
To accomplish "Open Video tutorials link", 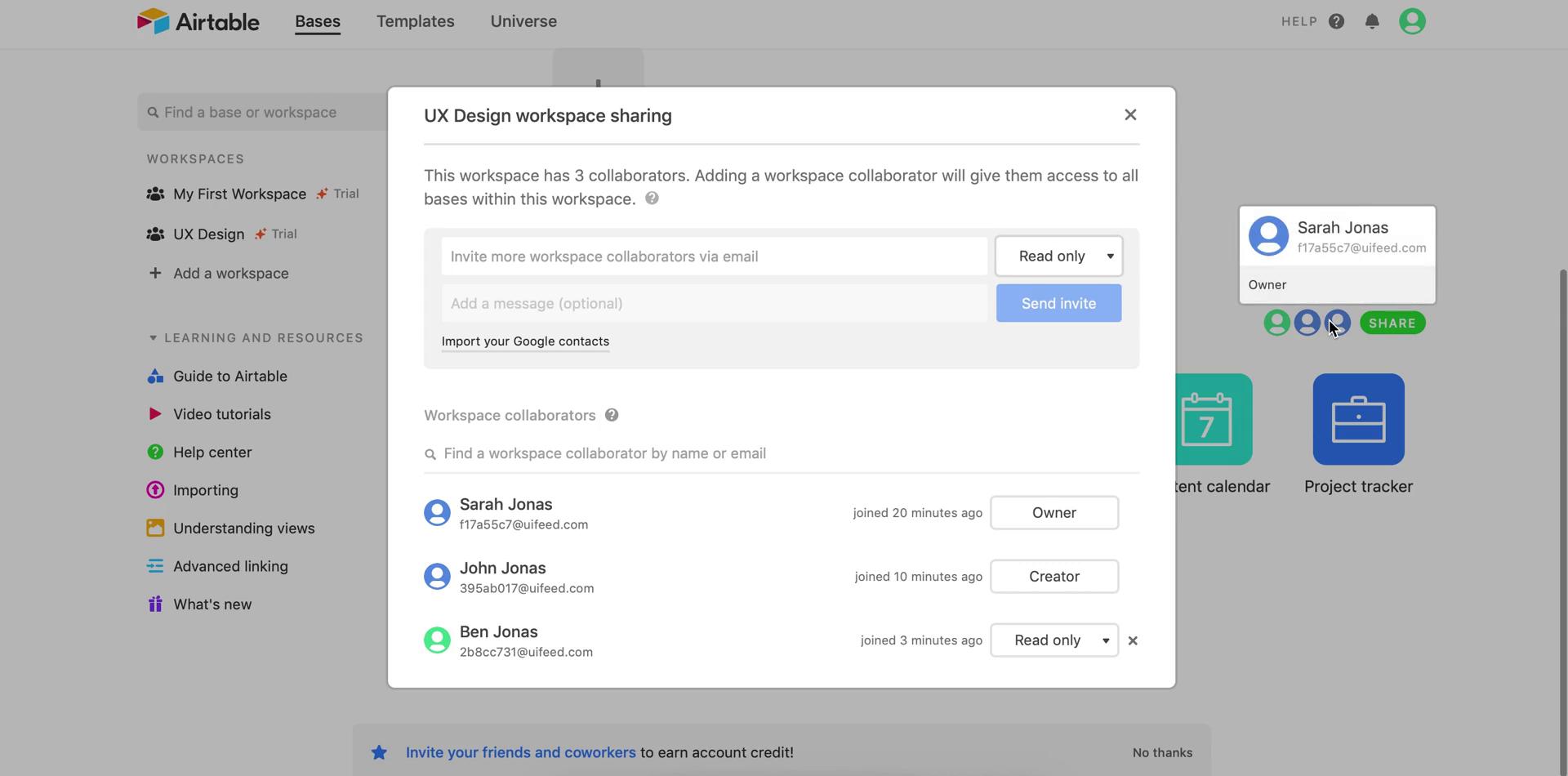I will pos(221,414).
